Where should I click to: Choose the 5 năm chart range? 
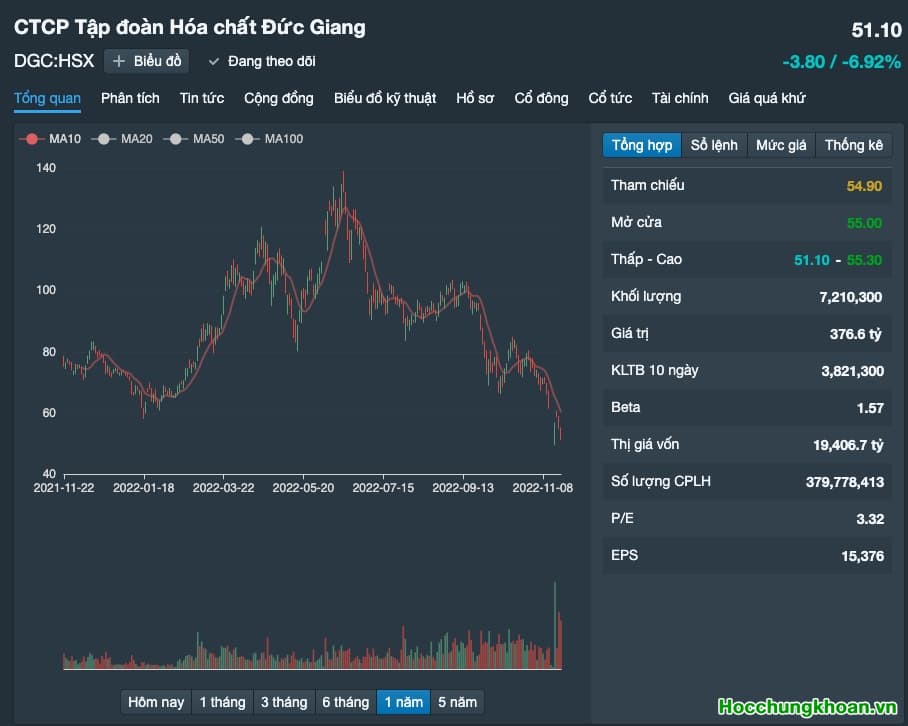click(457, 702)
